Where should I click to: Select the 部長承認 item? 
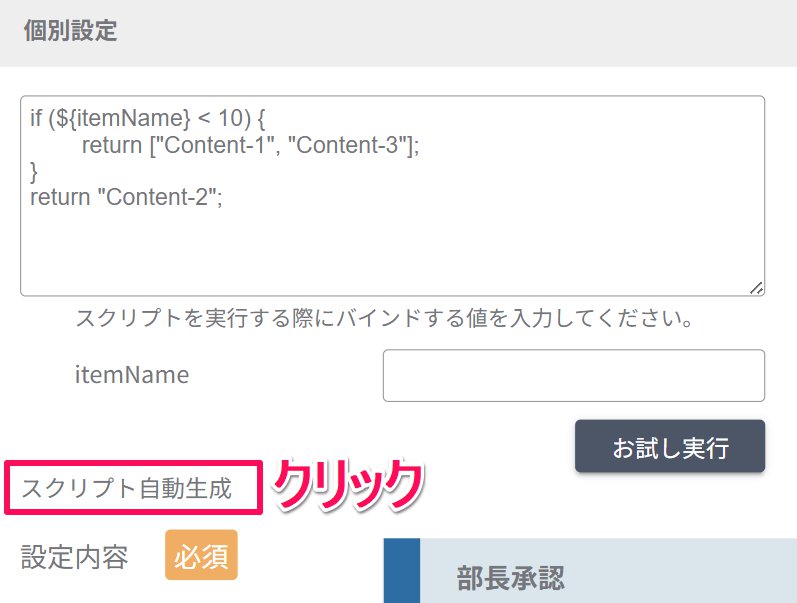point(590,570)
